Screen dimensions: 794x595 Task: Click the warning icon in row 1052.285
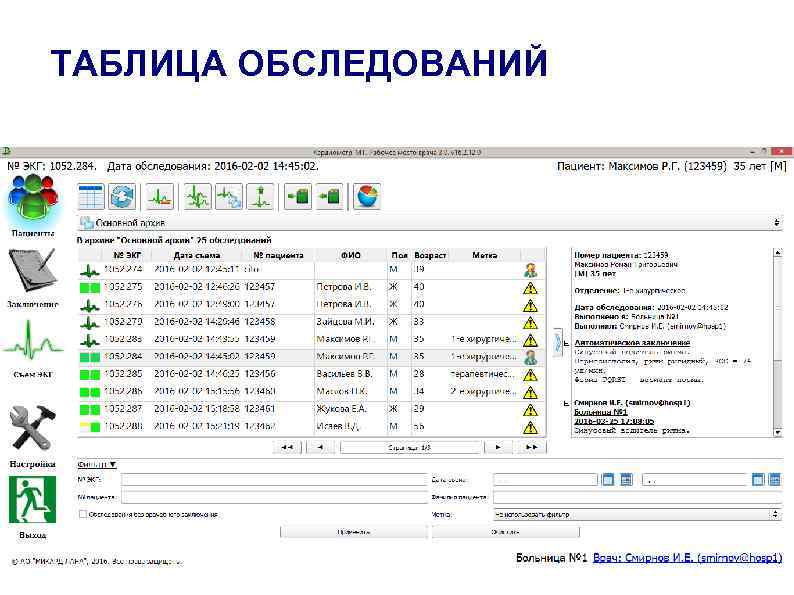point(530,375)
